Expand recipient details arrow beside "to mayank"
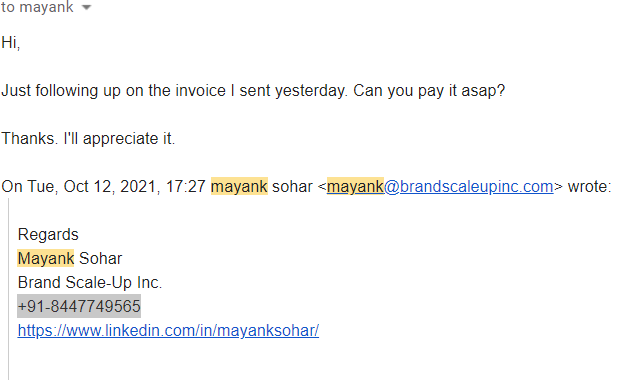 (87, 7)
